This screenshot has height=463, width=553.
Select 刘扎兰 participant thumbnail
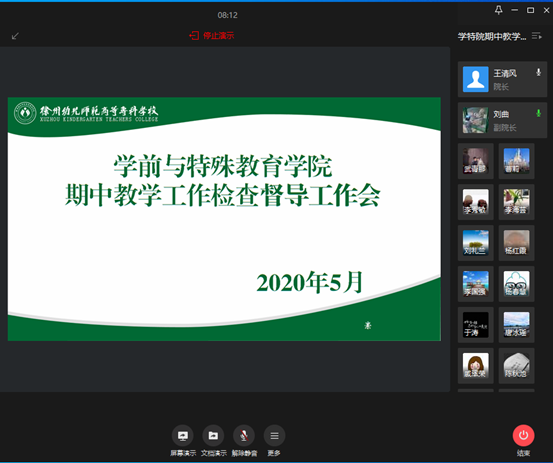475,243
